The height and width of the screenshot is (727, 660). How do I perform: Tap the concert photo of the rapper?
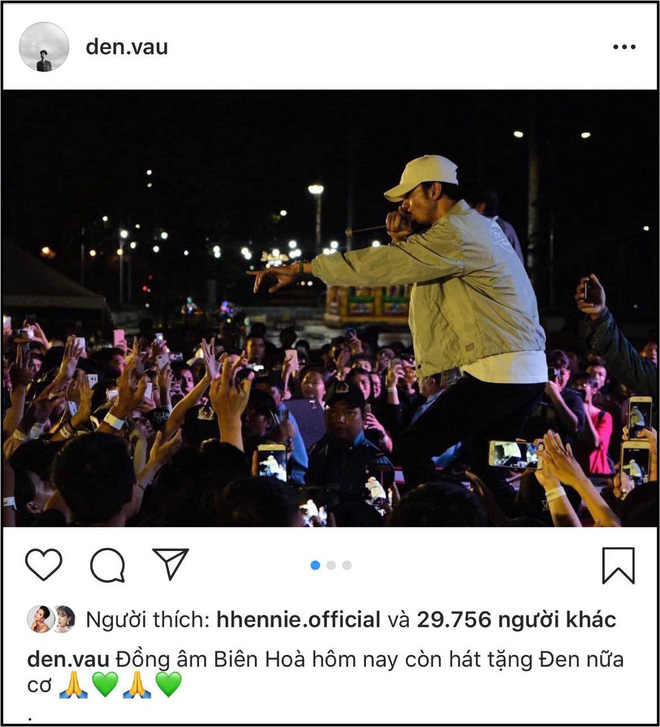[330, 308]
